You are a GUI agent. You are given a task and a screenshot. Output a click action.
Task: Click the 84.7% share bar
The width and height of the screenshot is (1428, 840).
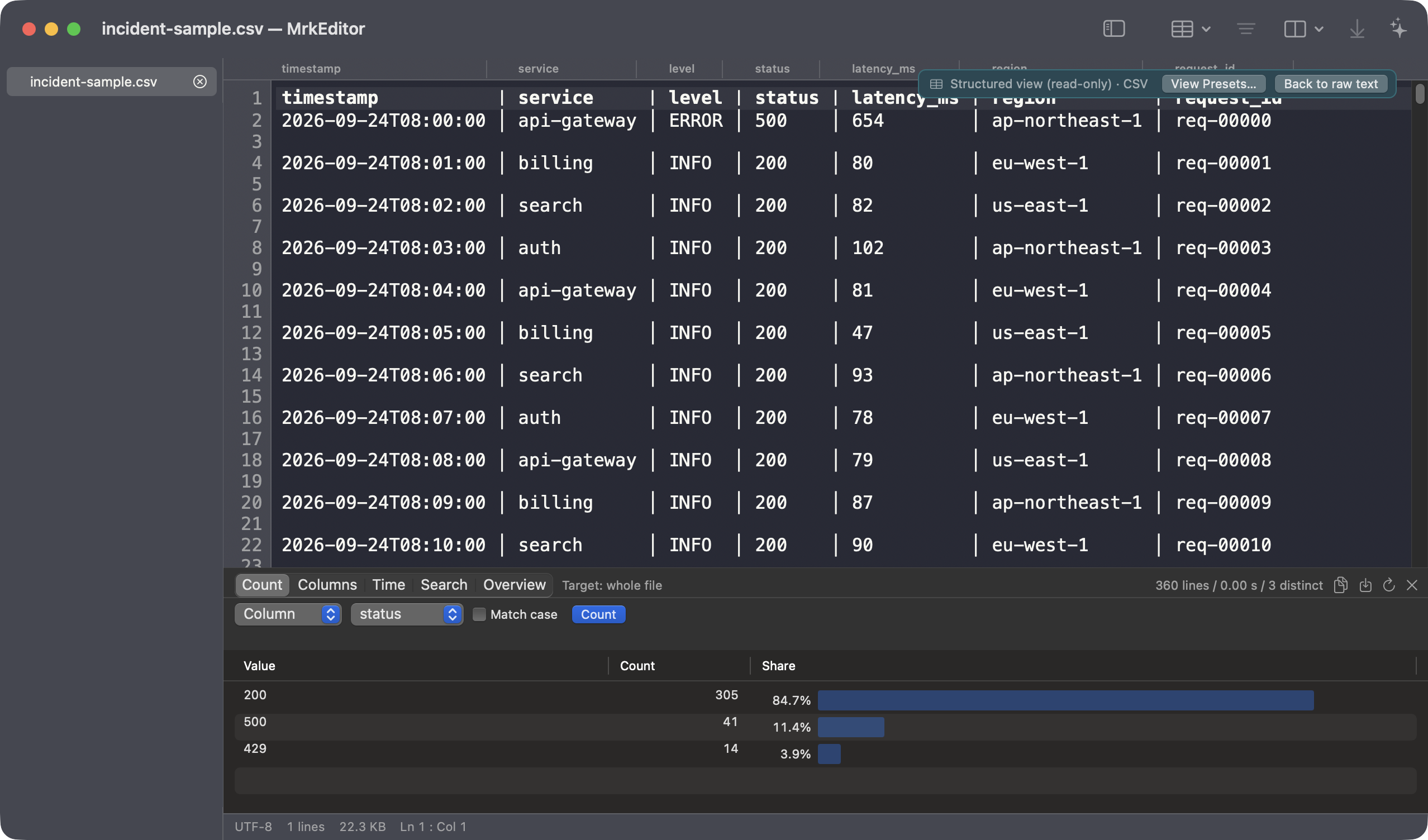[x=1065, y=700]
